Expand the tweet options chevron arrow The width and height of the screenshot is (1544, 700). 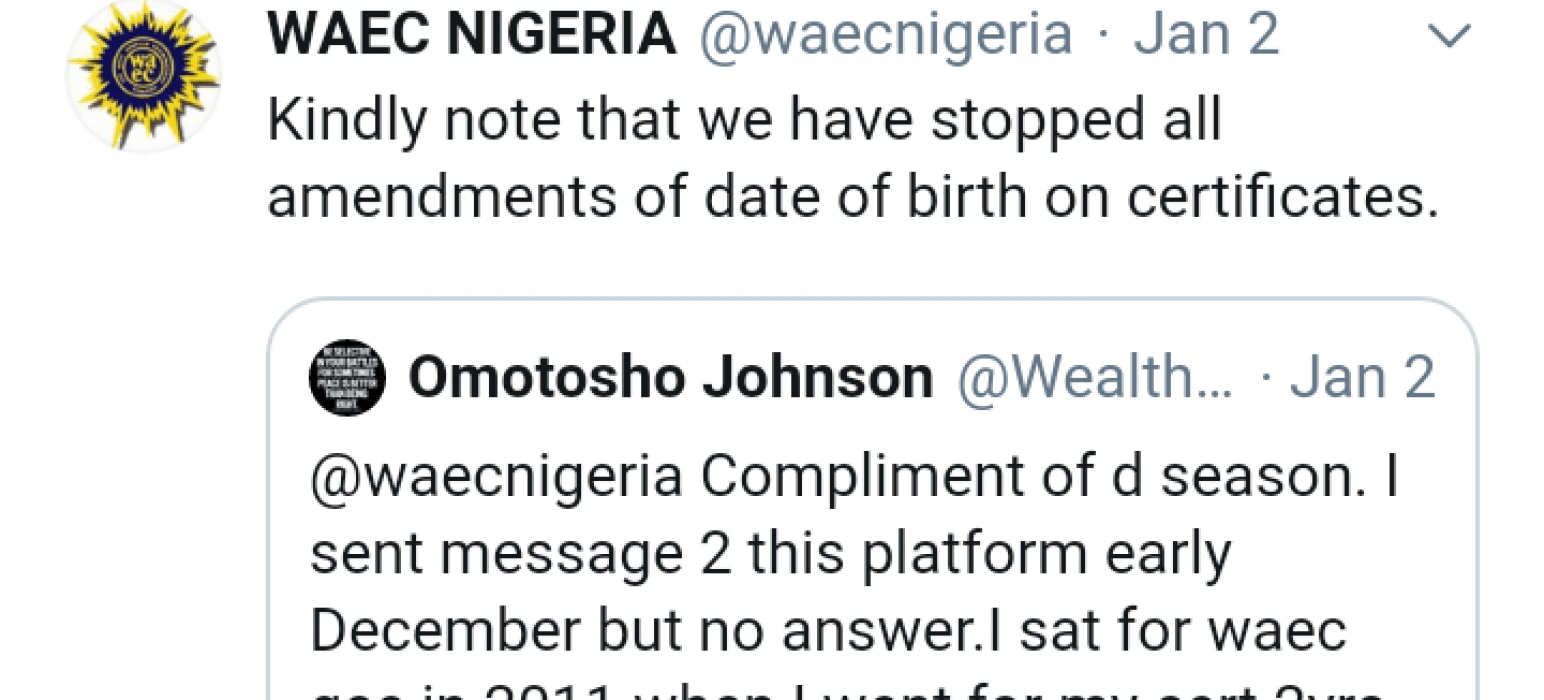click(x=1449, y=37)
